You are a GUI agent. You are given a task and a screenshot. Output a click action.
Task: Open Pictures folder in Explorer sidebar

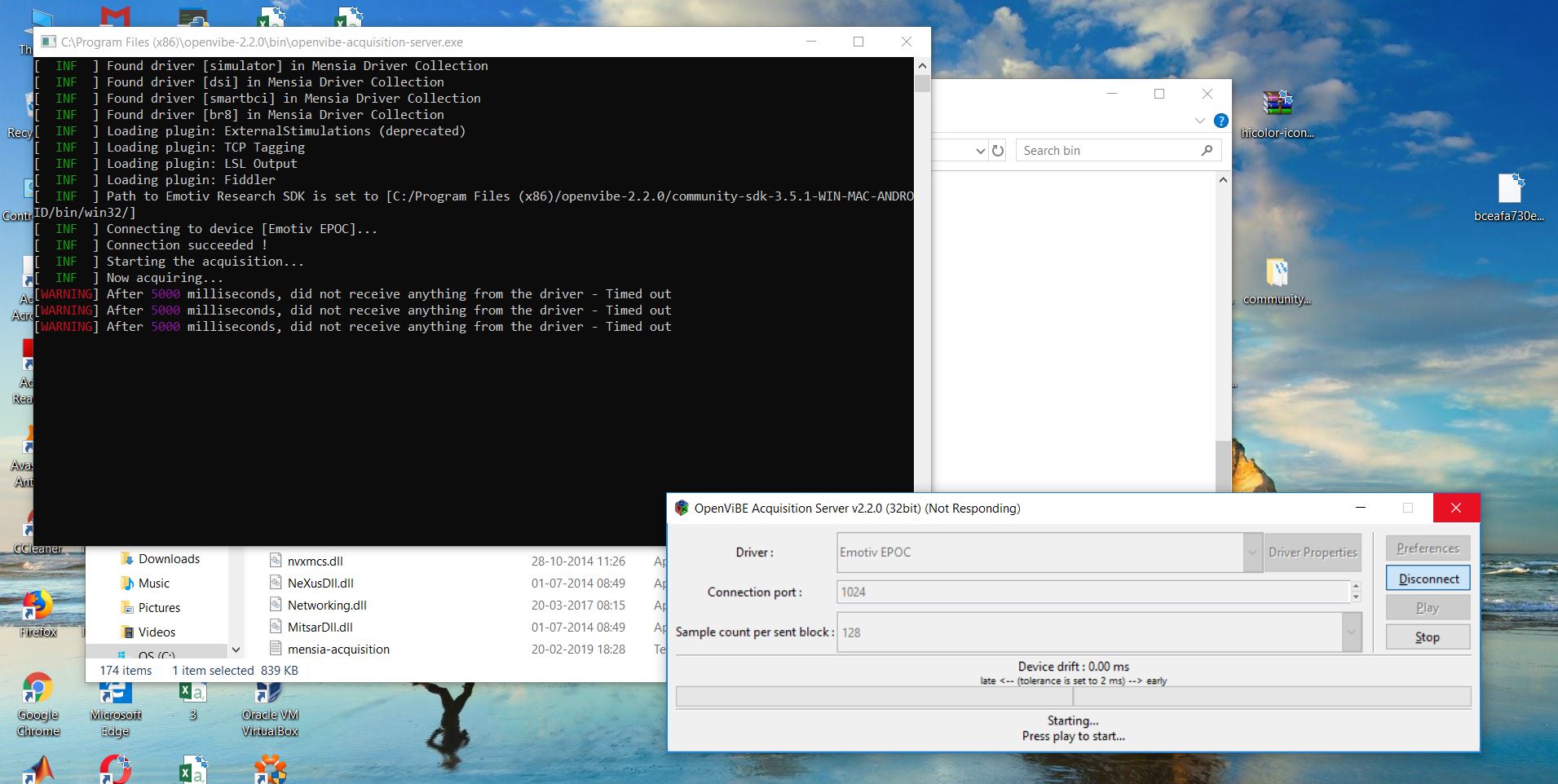pyautogui.click(x=150, y=607)
